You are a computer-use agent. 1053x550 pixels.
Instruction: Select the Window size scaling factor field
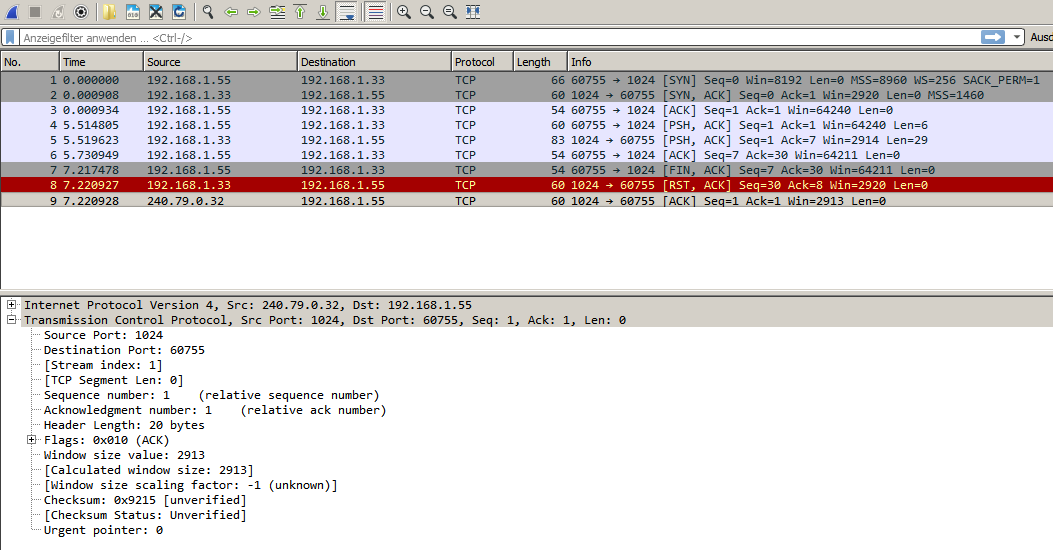point(191,485)
